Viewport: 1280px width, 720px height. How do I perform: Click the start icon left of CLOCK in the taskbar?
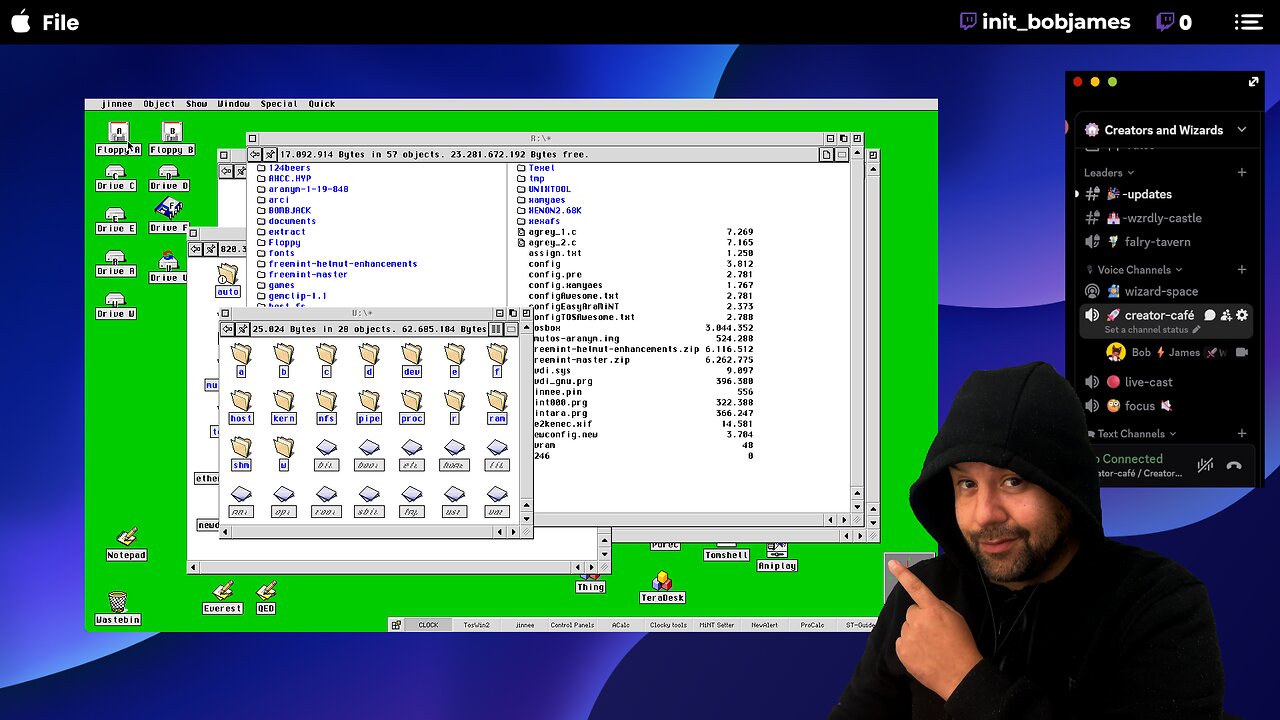tap(397, 625)
